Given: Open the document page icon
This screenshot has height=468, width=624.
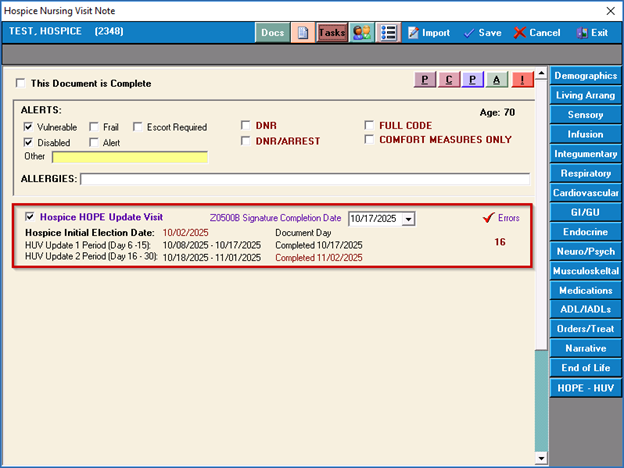Looking at the screenshot, I should click(302, 32).
